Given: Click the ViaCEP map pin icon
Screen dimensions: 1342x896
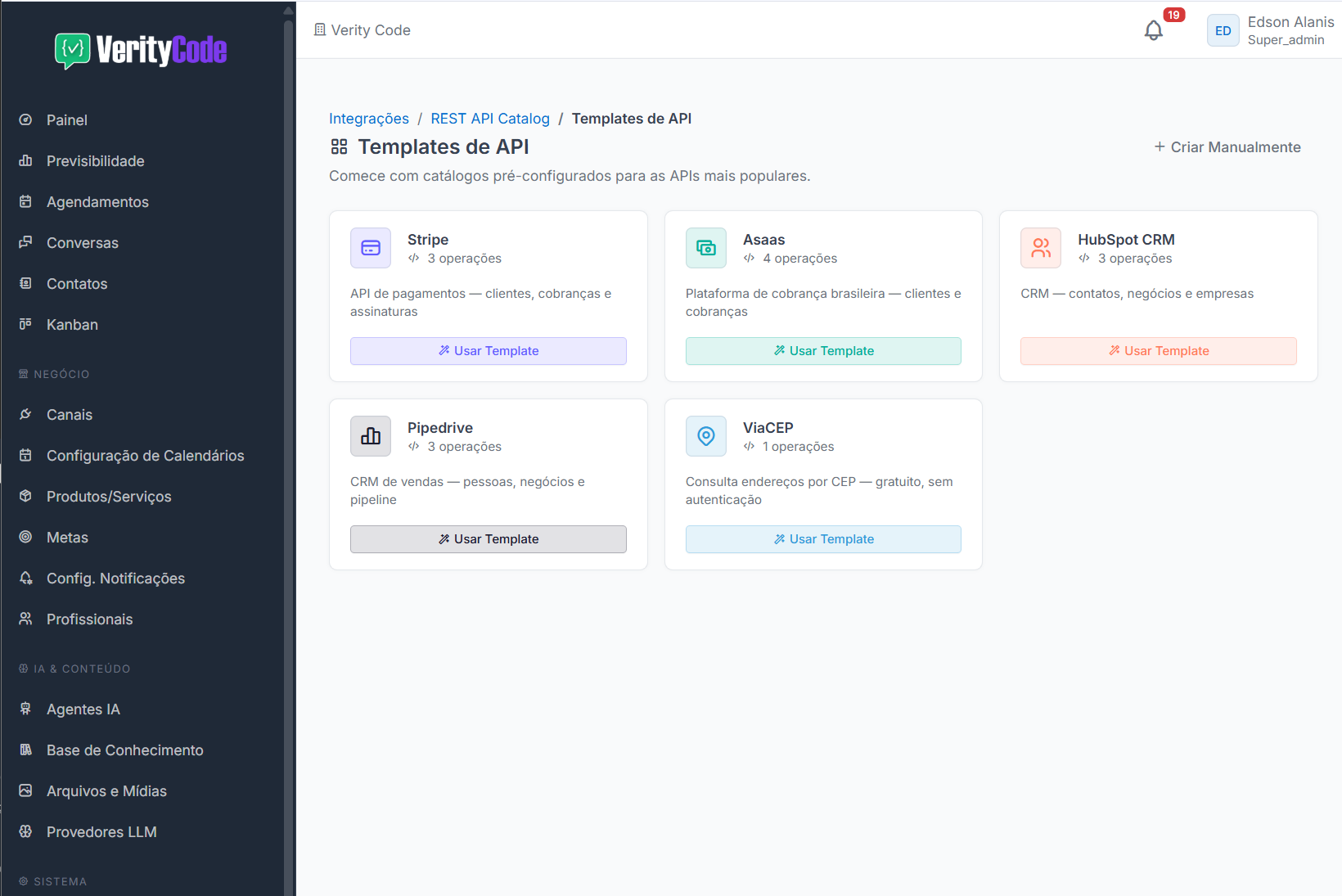Looking at the screenshot, I should 706,436.
